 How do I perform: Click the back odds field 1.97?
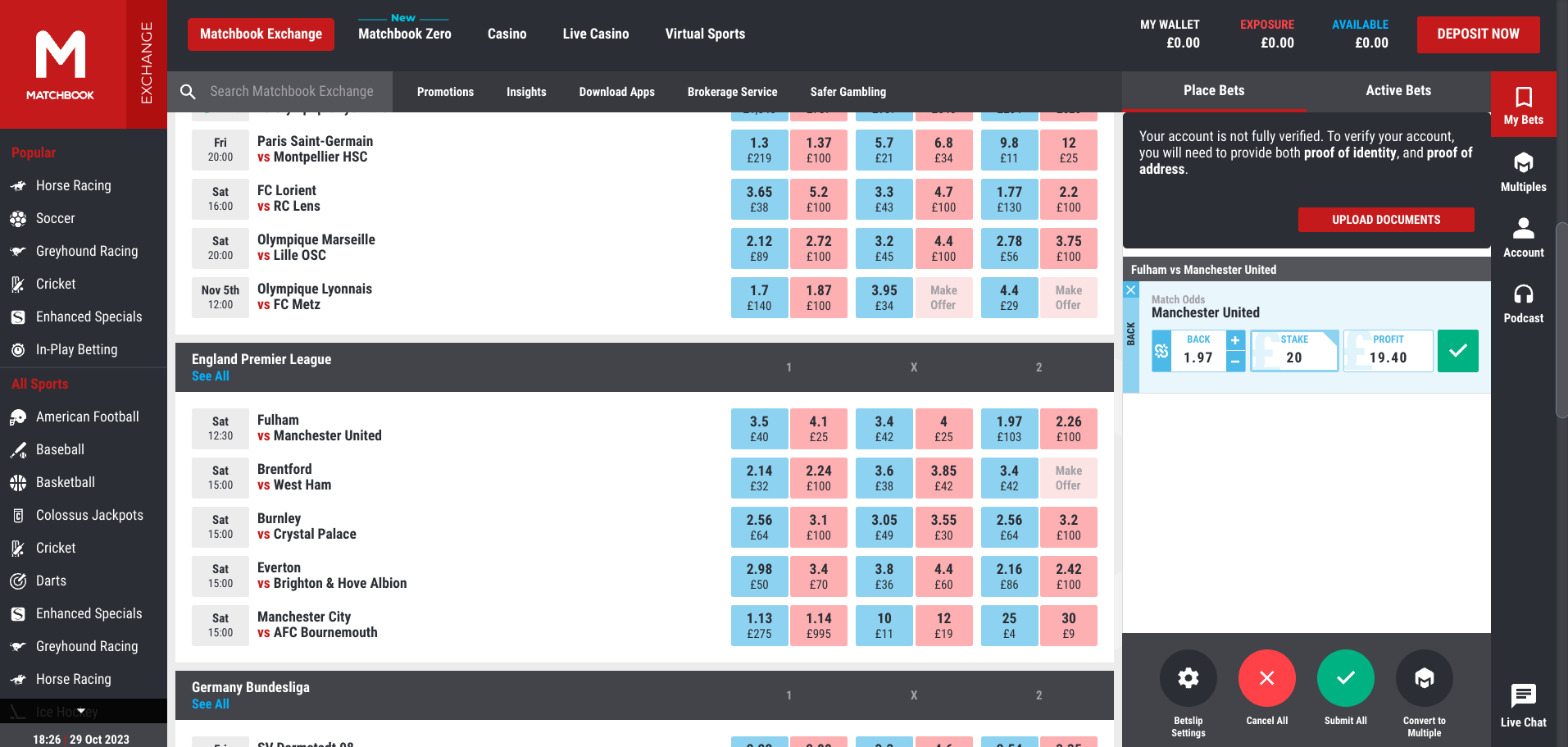point(1198,351)
